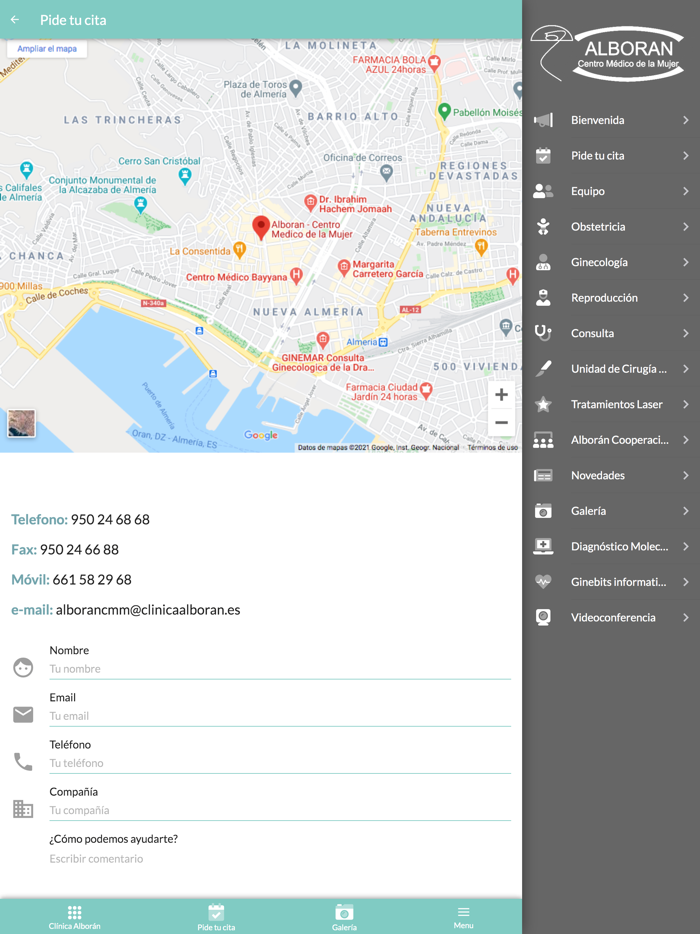The height and width of the screenshot is (934, 700).
Task: Click the email alborancmm@clinicaalboran.es
Action: tap(148, 610)
